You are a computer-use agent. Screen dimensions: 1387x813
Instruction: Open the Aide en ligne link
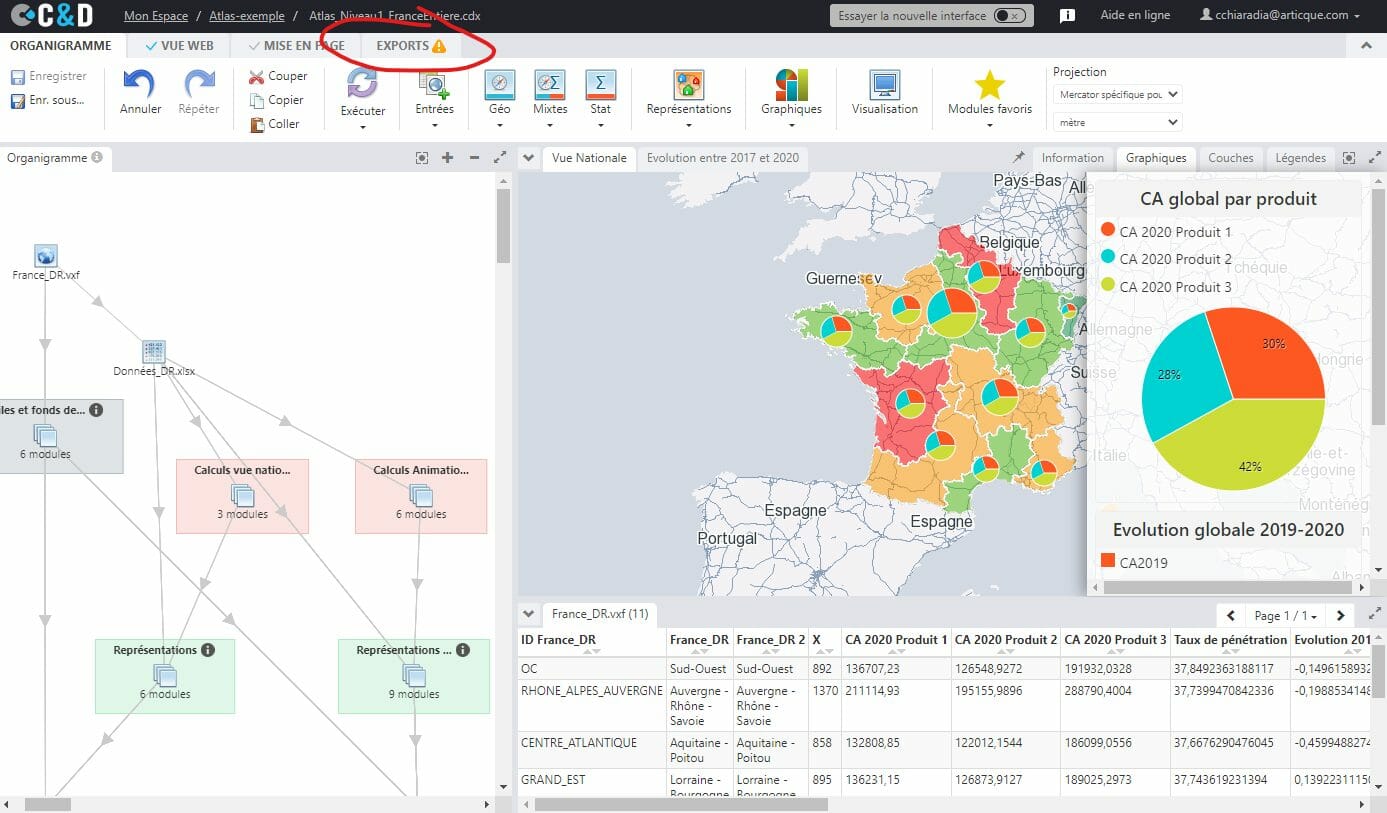point(1135,16)
